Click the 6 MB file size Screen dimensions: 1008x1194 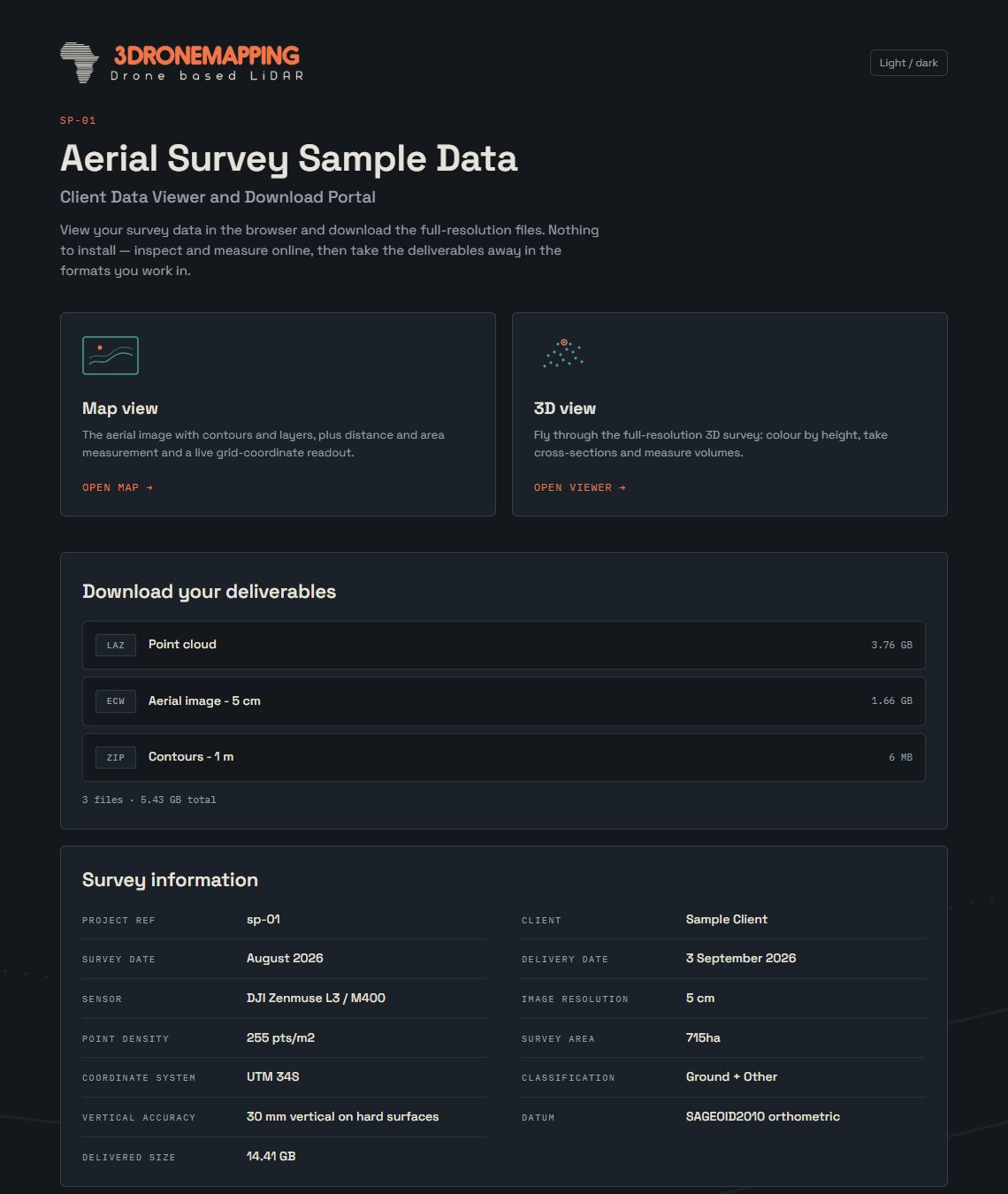point(900,757)
